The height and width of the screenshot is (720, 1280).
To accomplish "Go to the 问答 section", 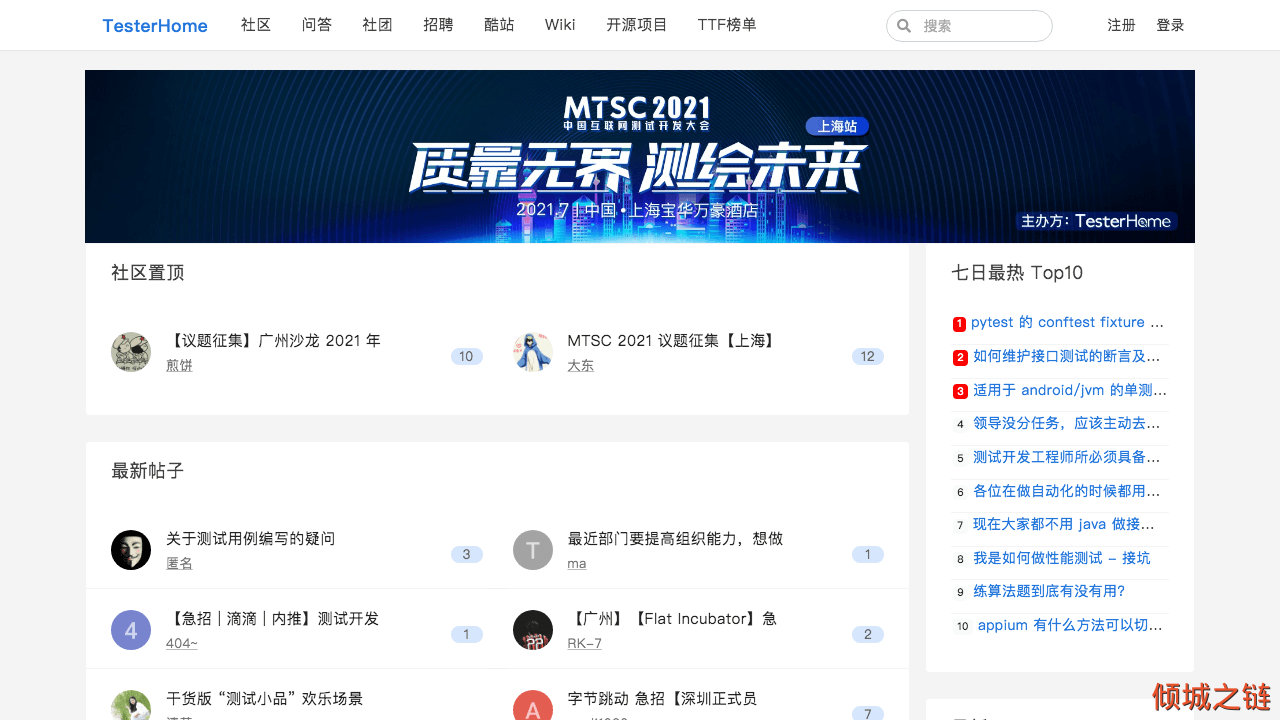I will coord(317,25).
